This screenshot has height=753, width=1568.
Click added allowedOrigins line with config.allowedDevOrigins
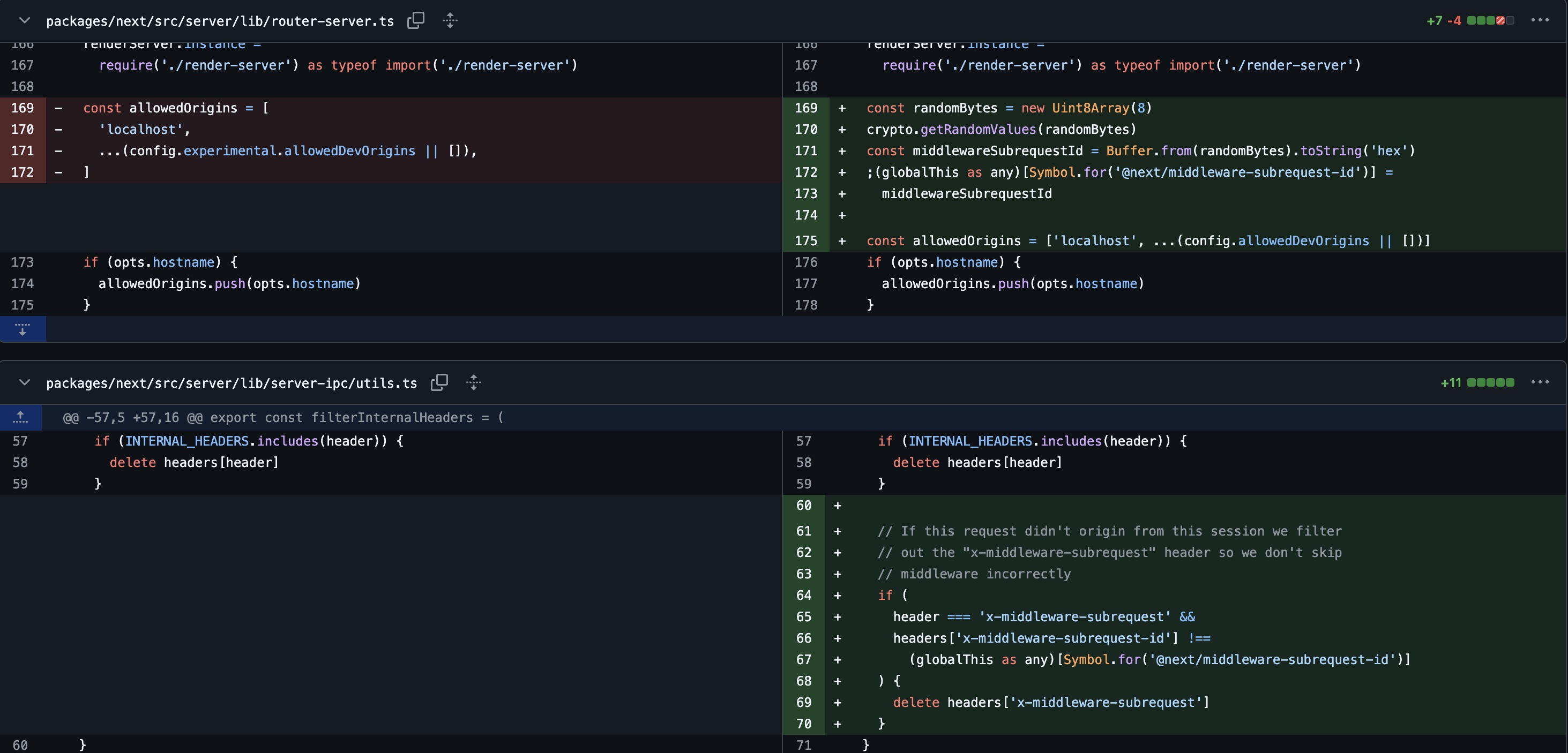1148,240
